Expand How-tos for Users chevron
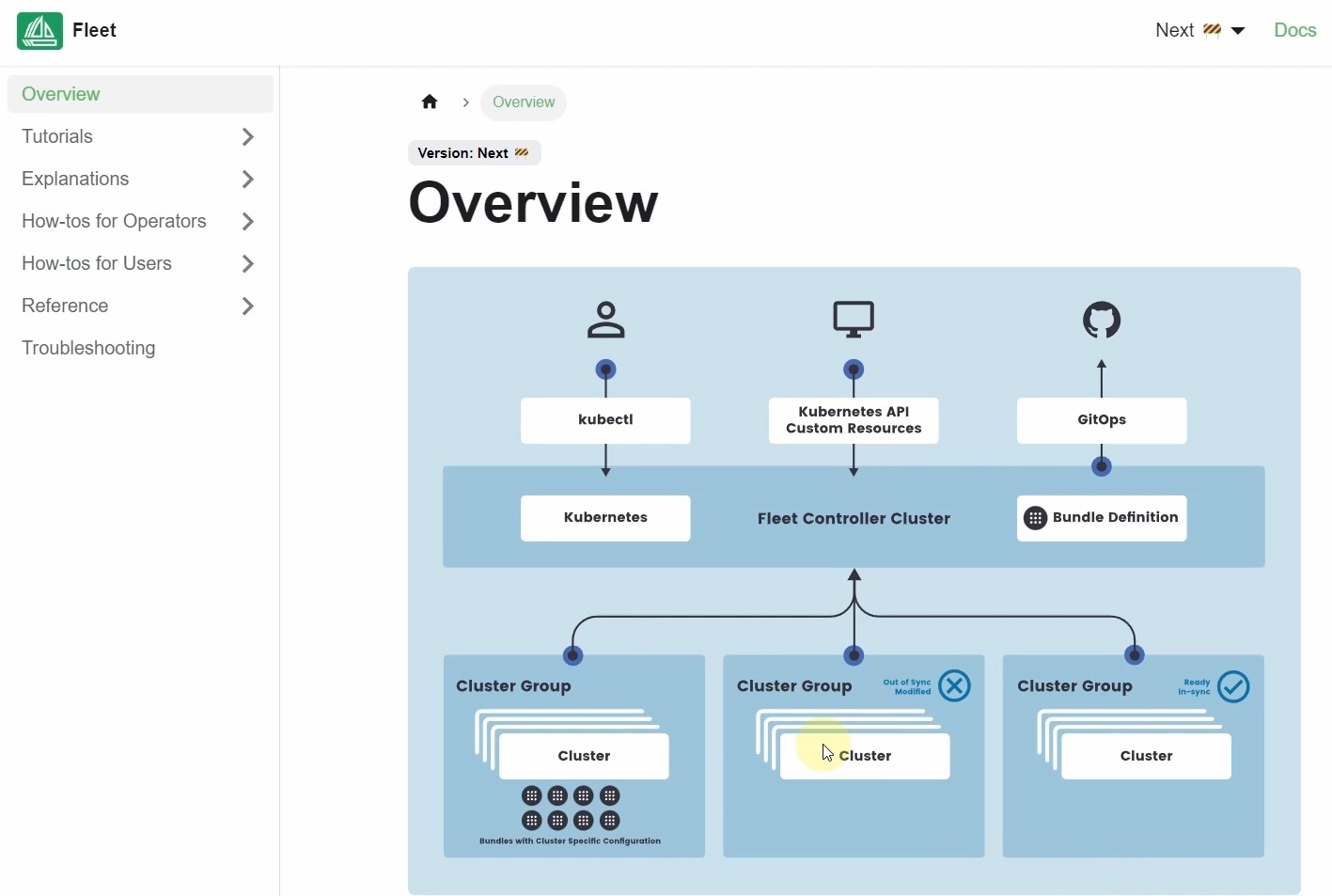This screenshot has height=896, width=1332. coord(248,263)
